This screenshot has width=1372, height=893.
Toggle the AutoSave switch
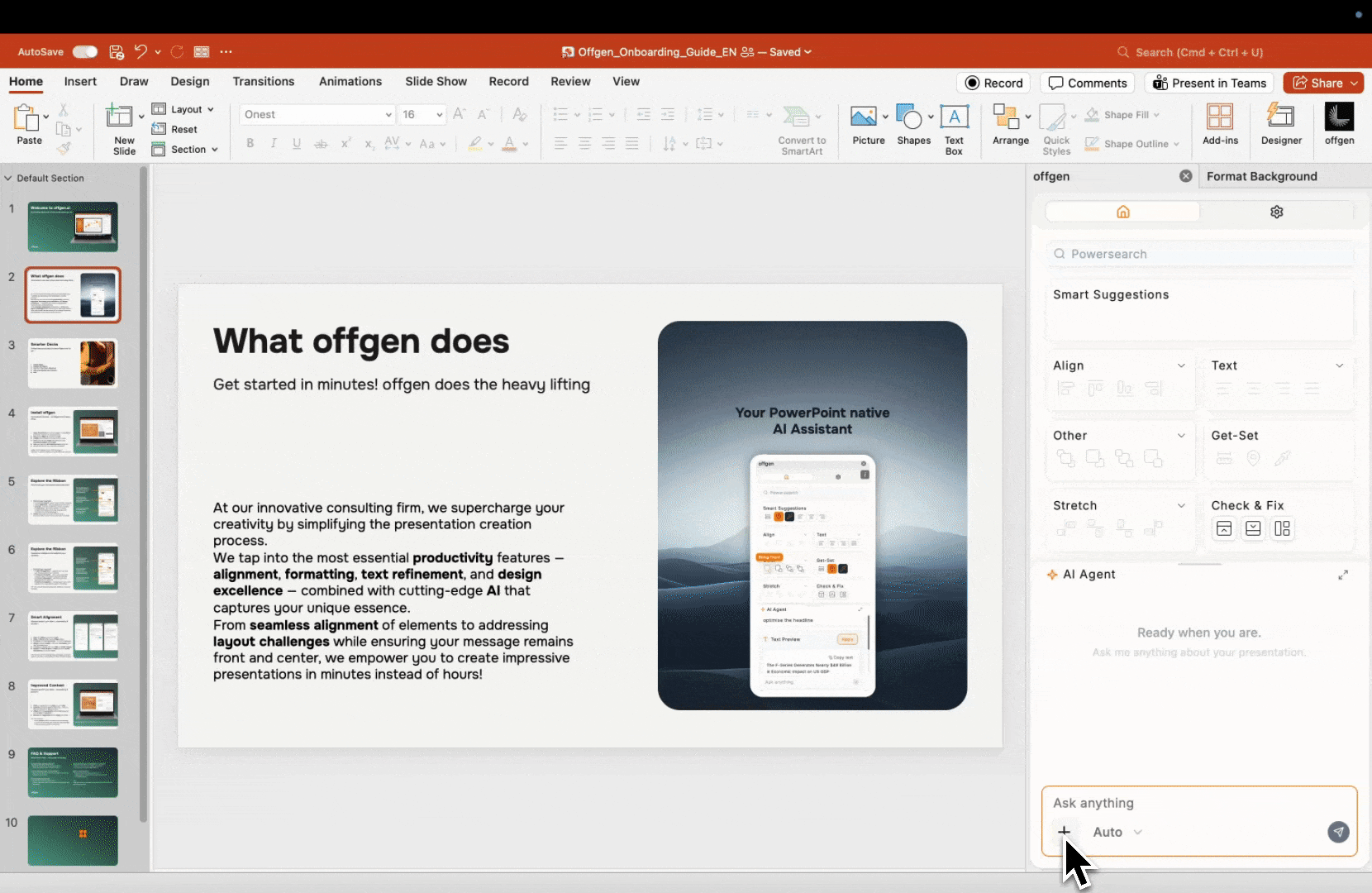coord(84,52)
